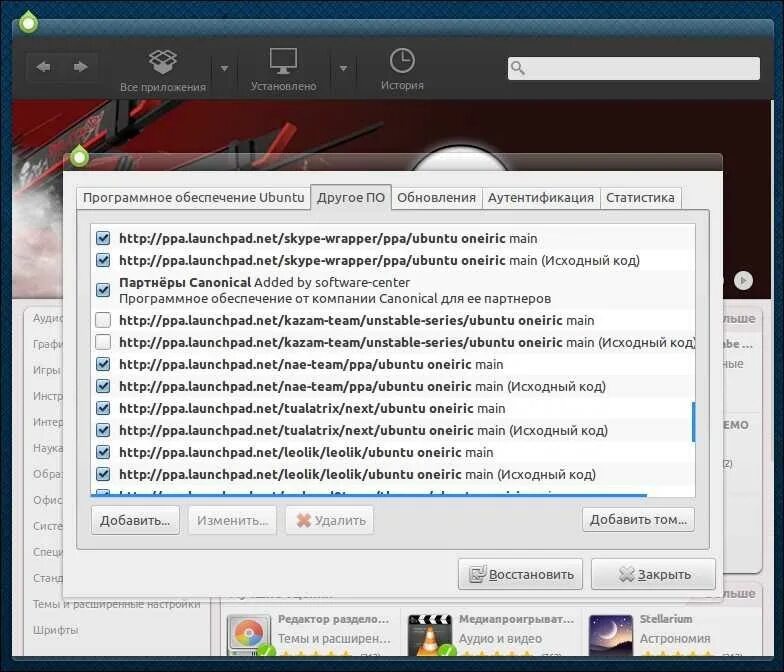
Task: Open Installed monitor icon
Action: click(x=283, y=61)
